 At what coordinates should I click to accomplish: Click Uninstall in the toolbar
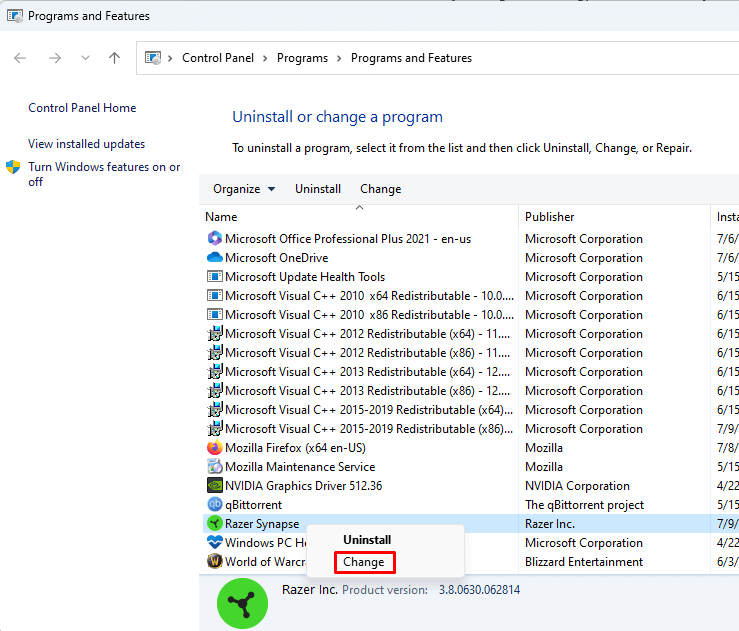click(x=318, y=189)
